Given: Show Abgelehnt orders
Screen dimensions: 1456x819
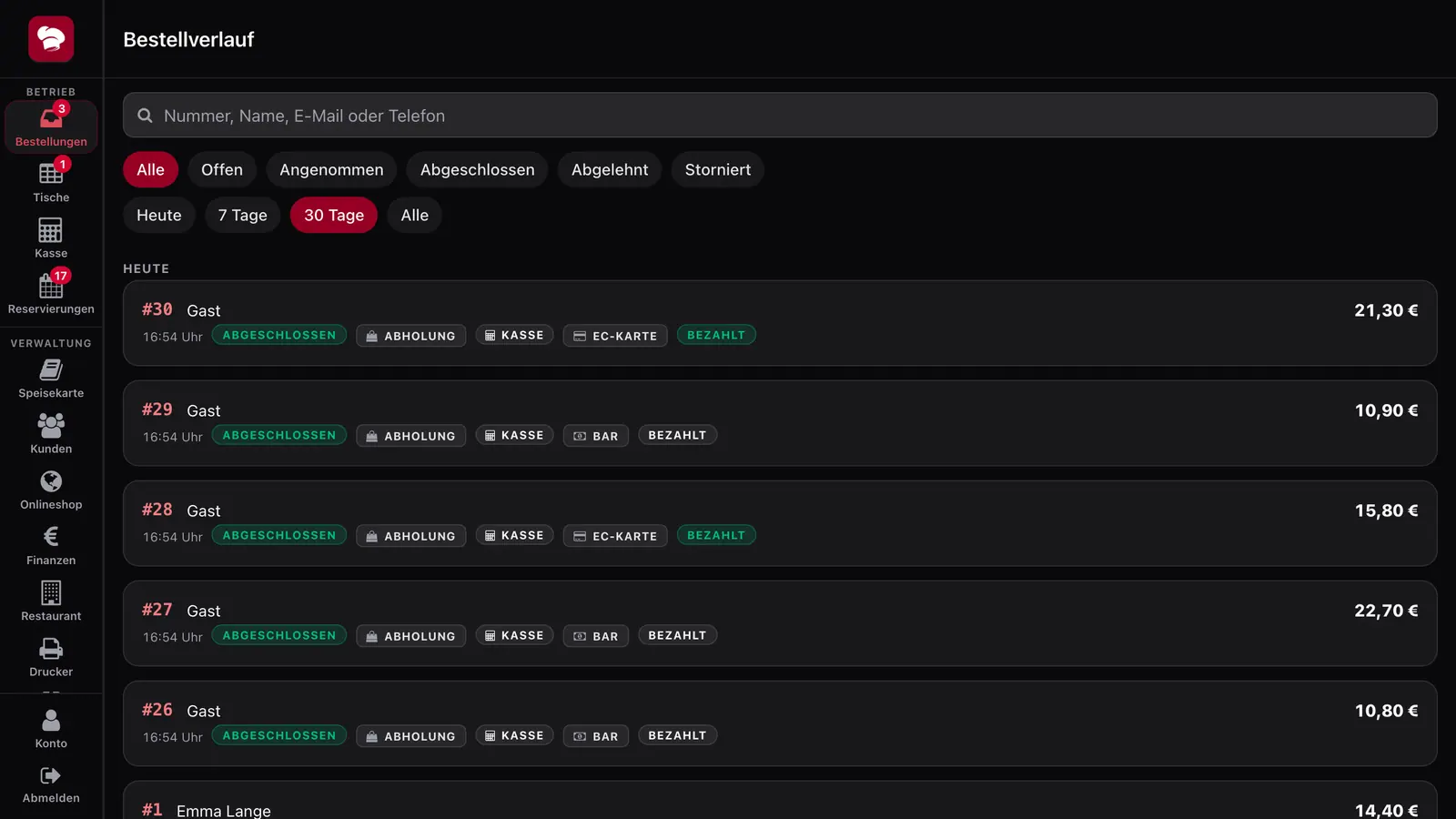Looking at the screenshot, I should (610, 169).
